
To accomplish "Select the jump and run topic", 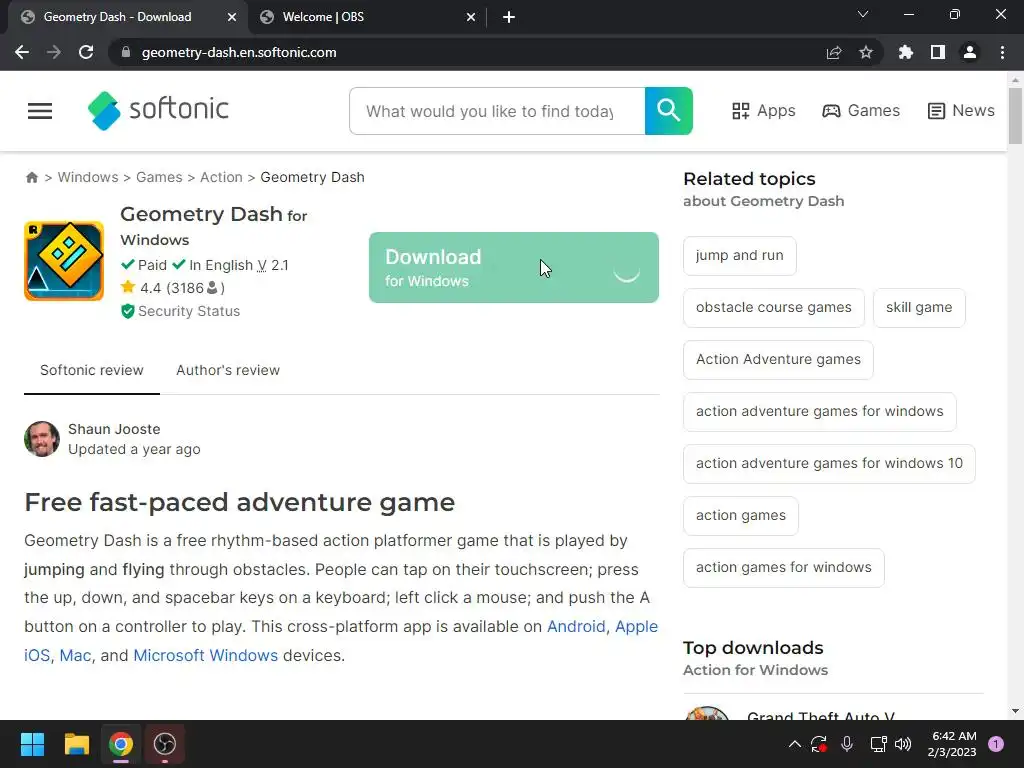I will tap(739, 255).
